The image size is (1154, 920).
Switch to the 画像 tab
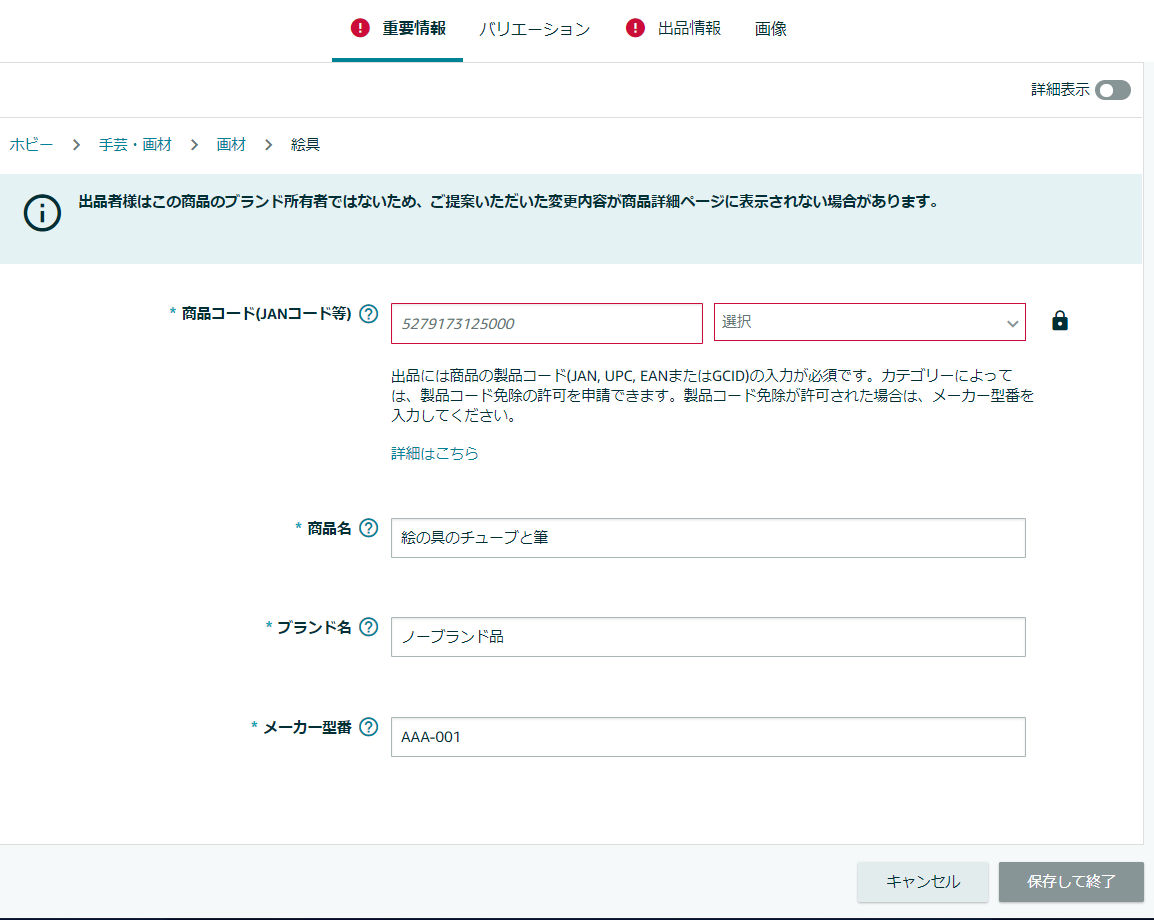click(771, 29)
